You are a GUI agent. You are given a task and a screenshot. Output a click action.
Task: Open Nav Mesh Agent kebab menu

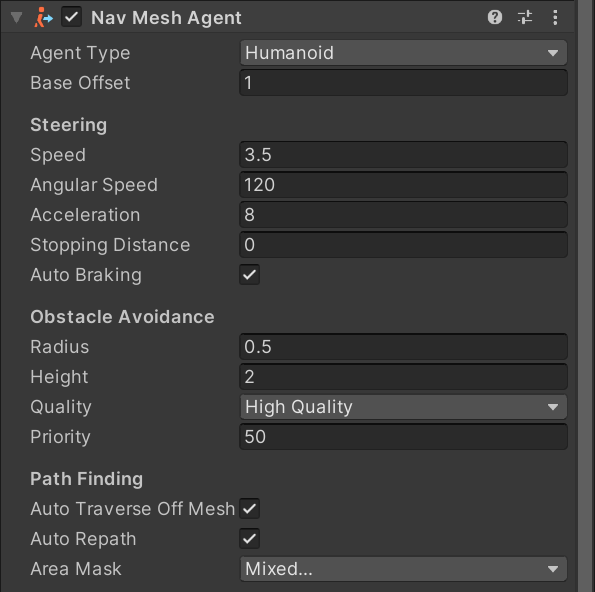tap(555, 17)
